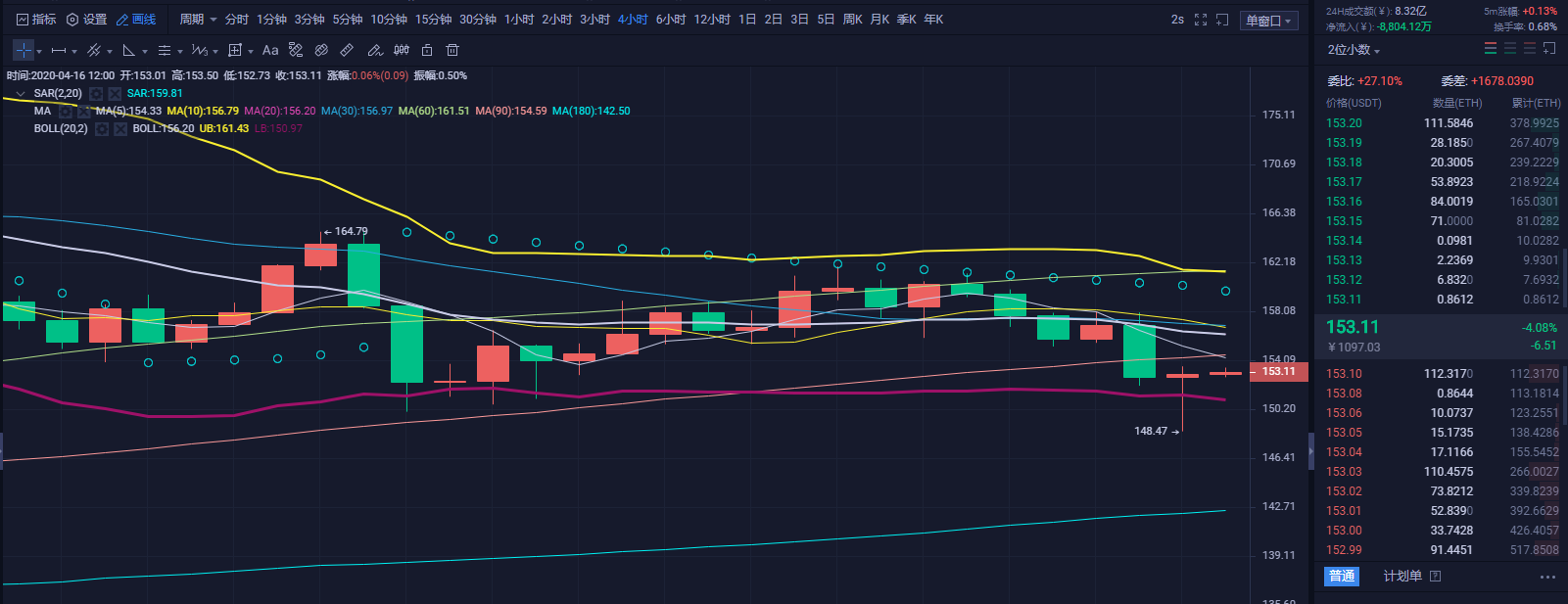Click the 设置 settings button
Screen dimensions: 1568x604
tap(86, 20)
